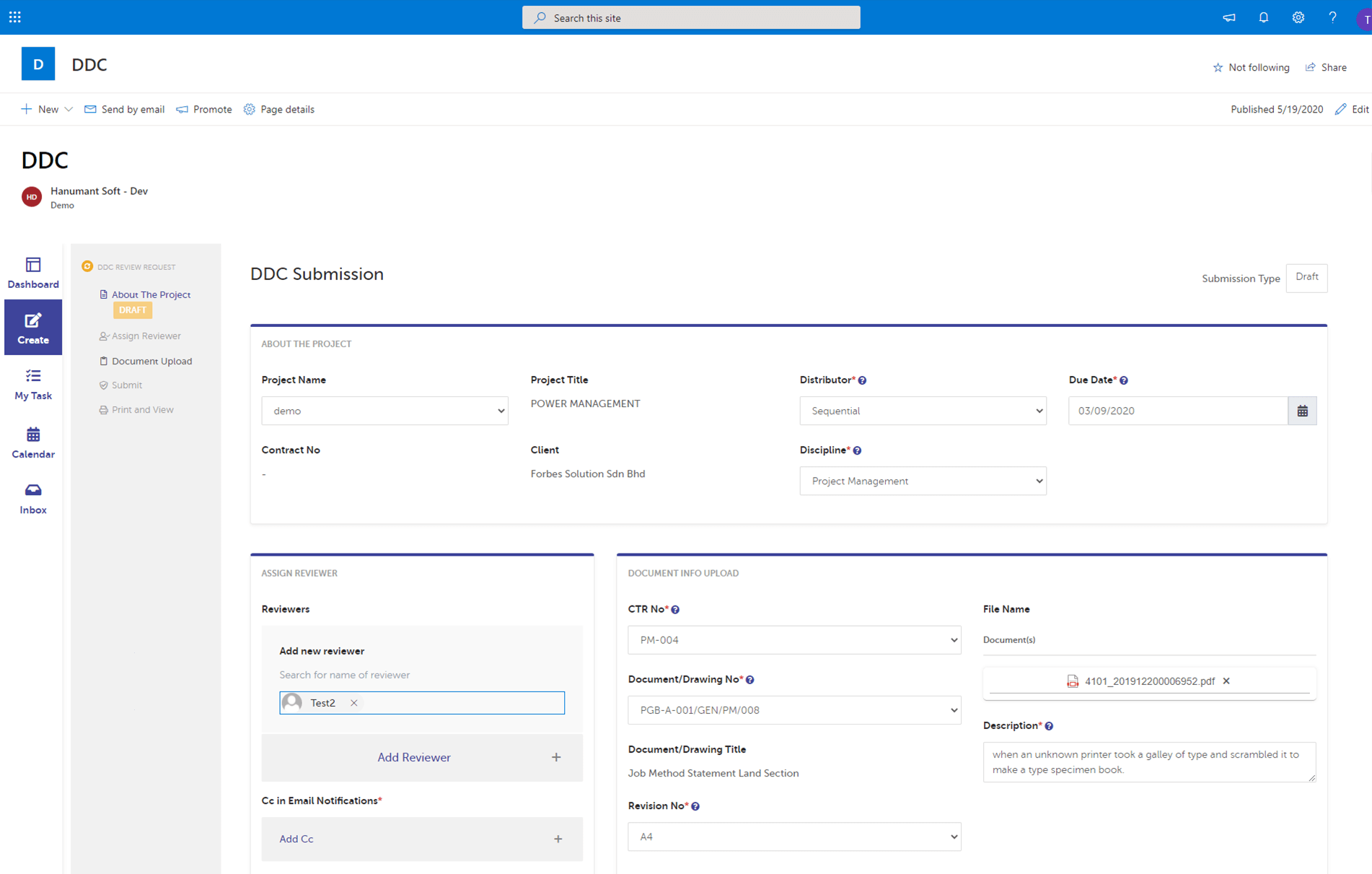Select Document Upload step
The width and height of the screenshot is (1372, 874).
[x=151, y=362]
